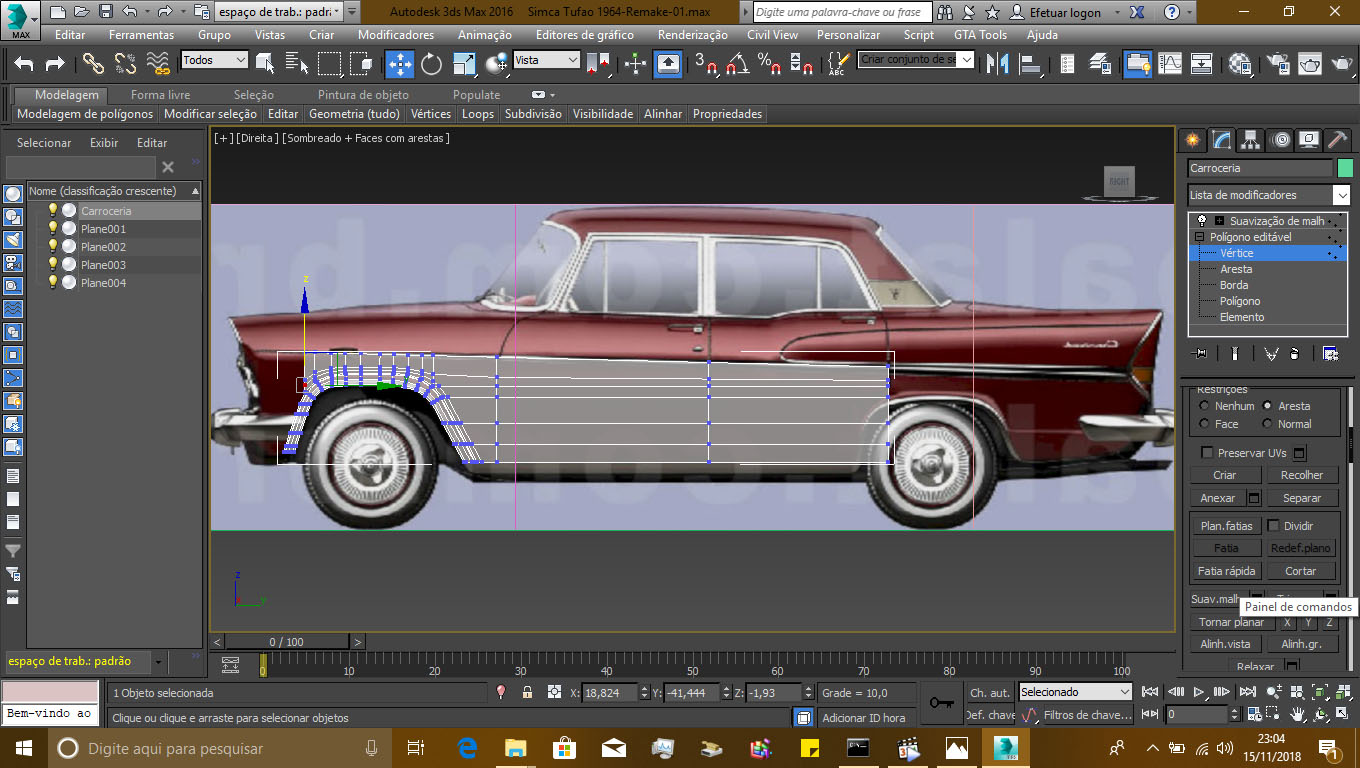Select the Face restriction radio button
Image resolution: width=1360 pixels, height=768 pixels.
point(1204,423)
